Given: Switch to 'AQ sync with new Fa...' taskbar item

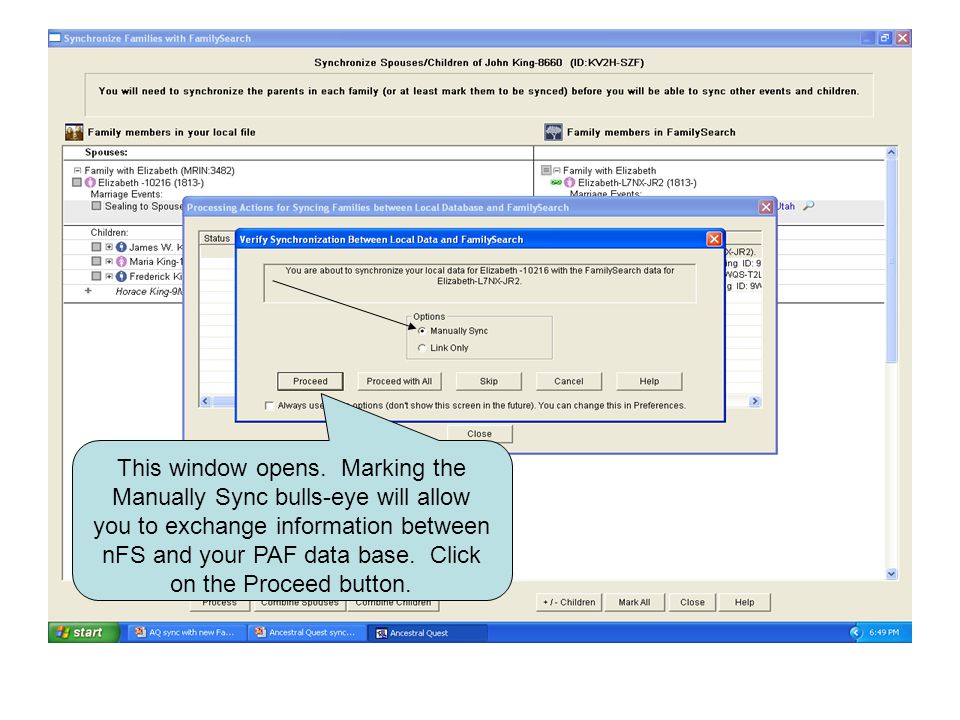Looking at the screenshot, I should pos(186,632).
